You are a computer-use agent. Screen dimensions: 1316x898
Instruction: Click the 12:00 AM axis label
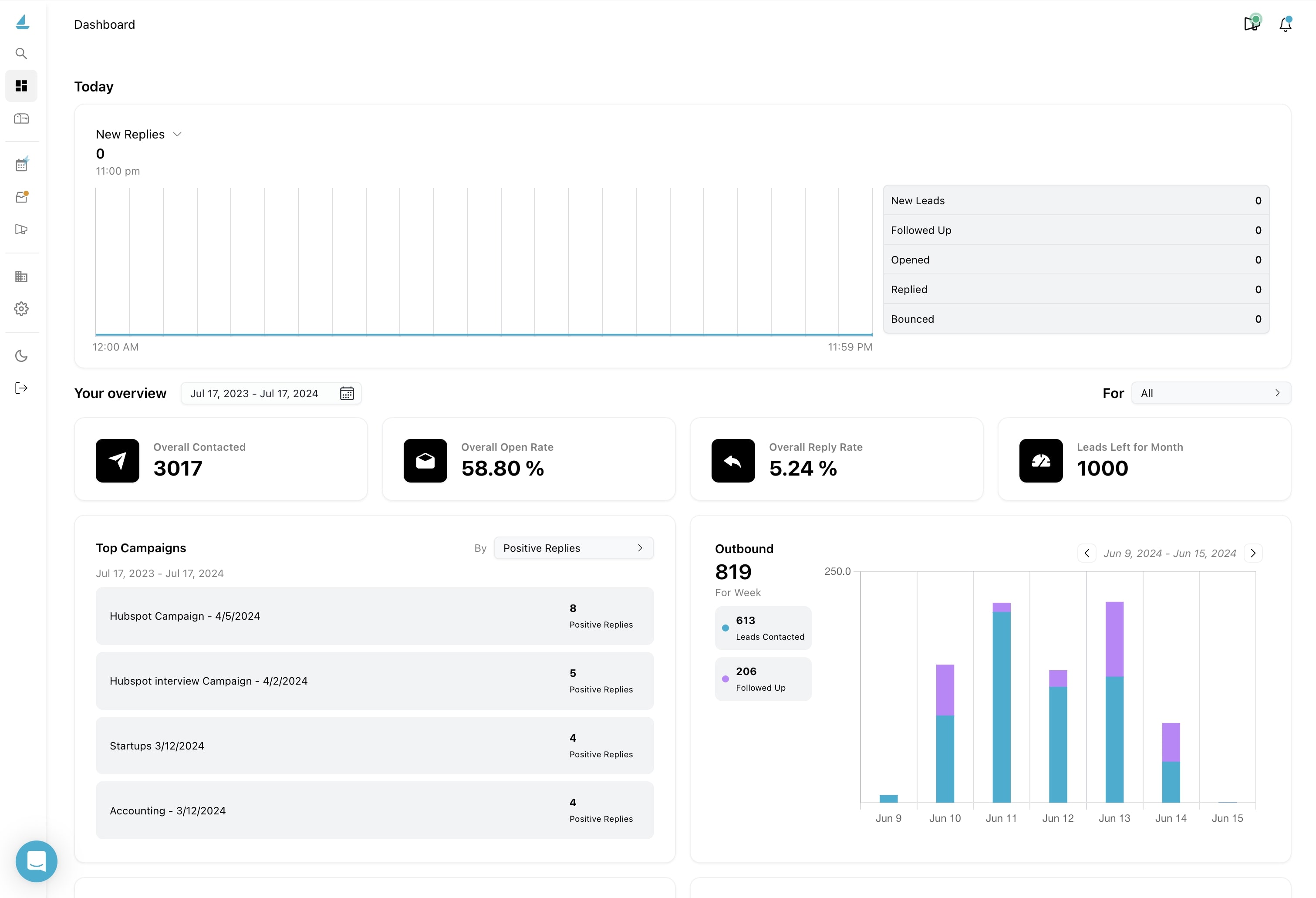(115, 347)
